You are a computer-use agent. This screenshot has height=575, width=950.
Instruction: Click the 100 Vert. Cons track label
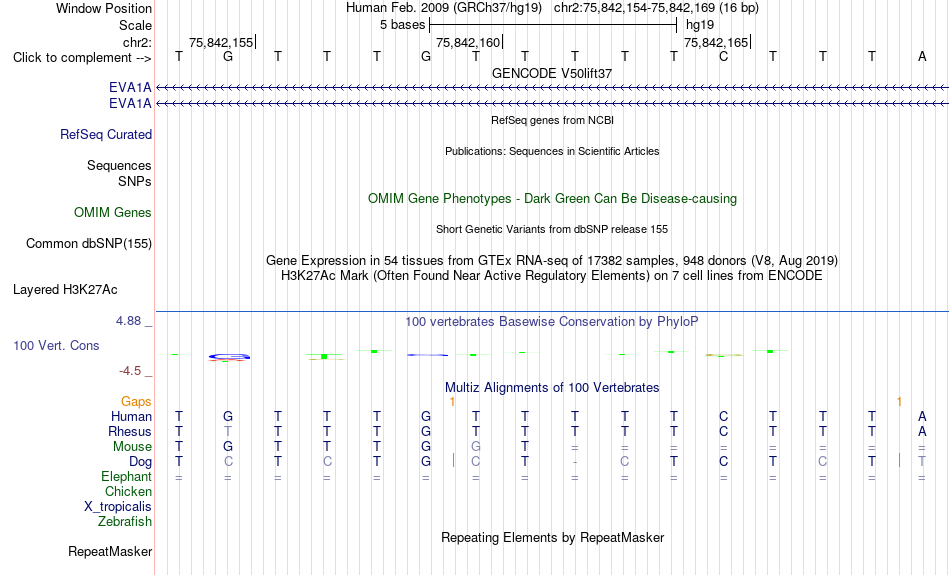(x=56, y=345)
